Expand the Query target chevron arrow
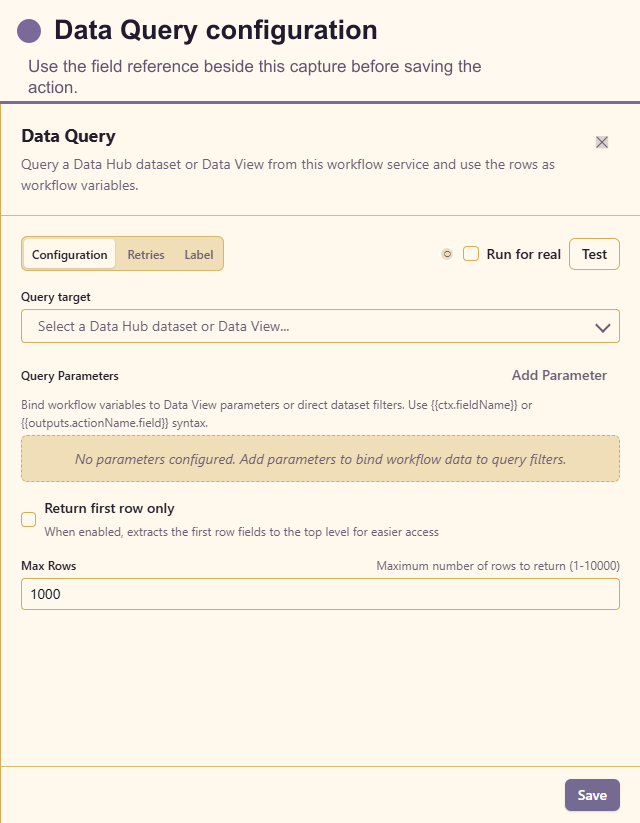The image size is (640, 823). [x=603, y=328]
